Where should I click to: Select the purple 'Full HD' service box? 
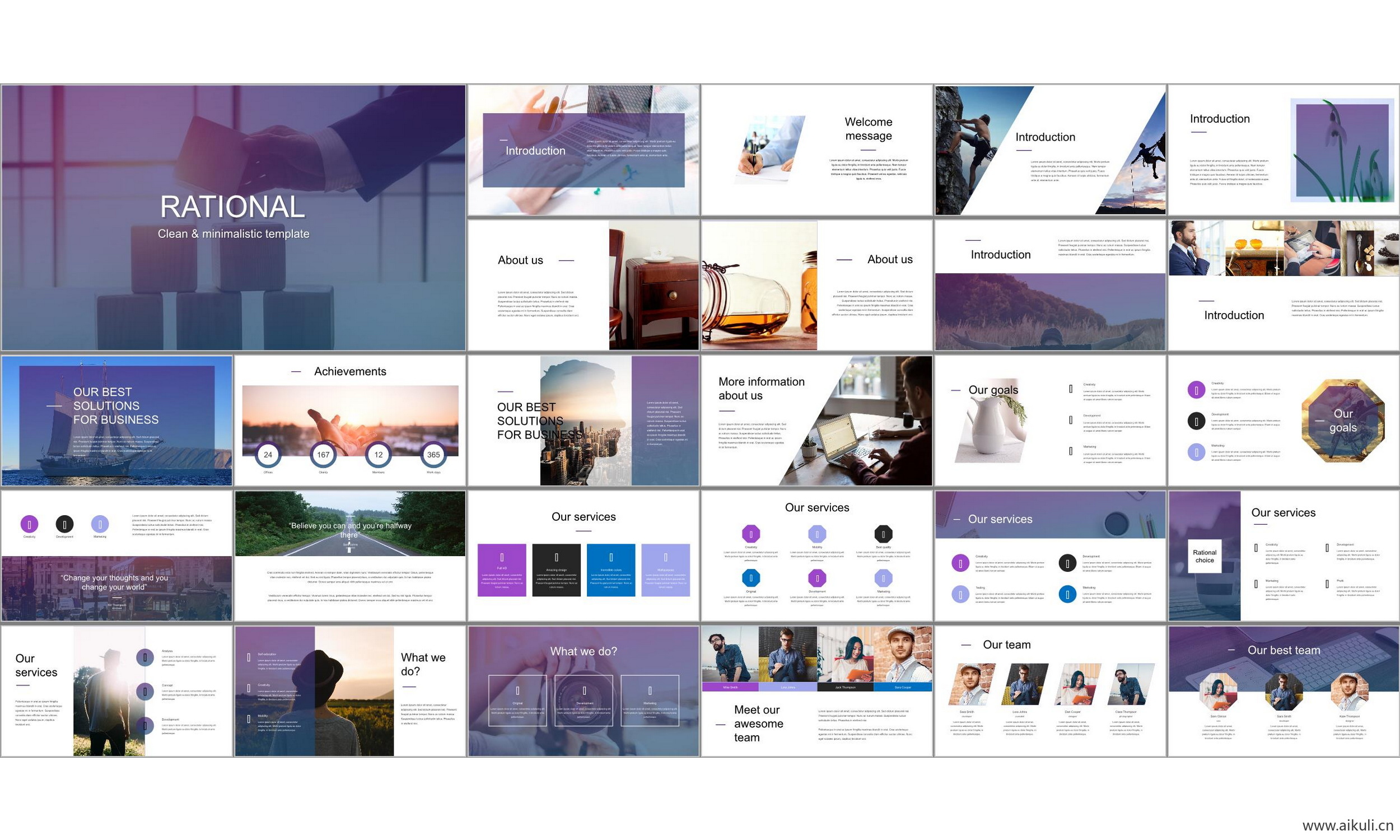click(501, 570)
